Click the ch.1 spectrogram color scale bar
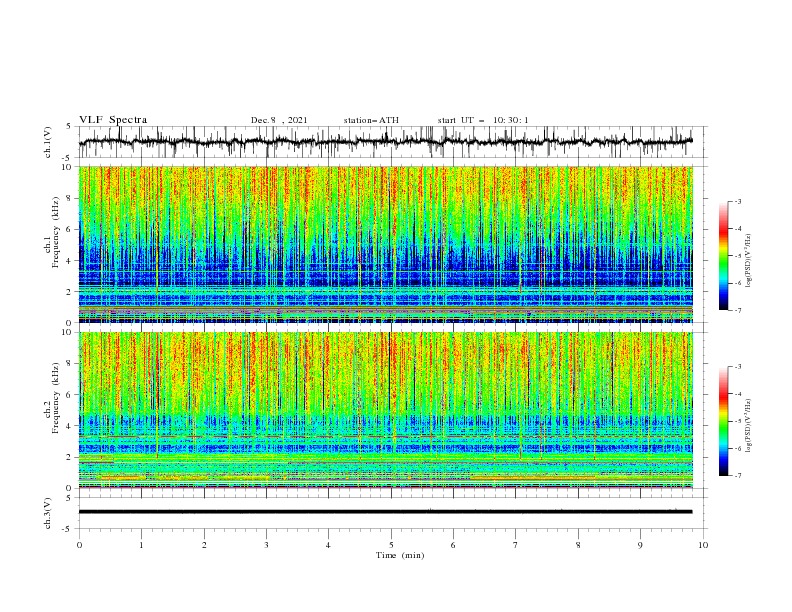The width and height of the screenshot is (792, 612). pyautogui.click(x=723, y=256)
